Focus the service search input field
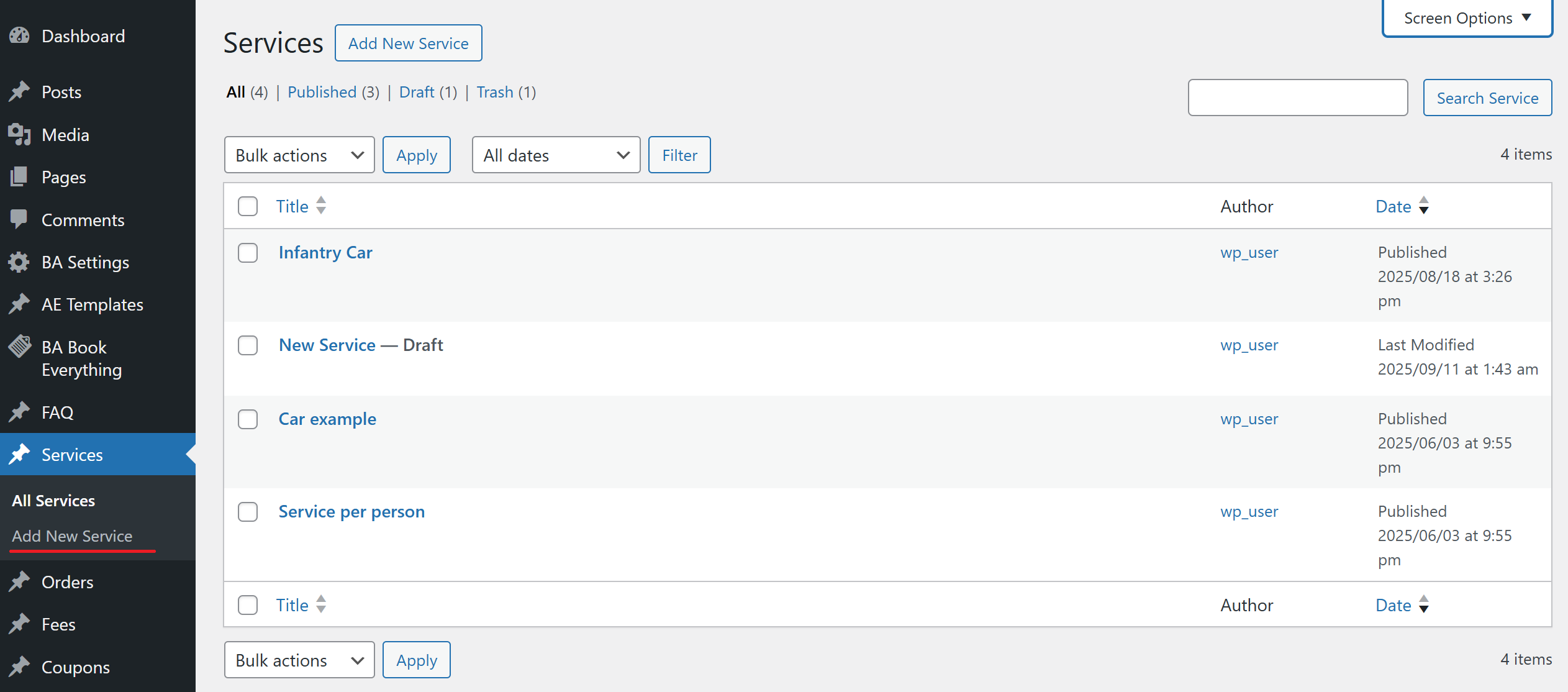 1297,98
